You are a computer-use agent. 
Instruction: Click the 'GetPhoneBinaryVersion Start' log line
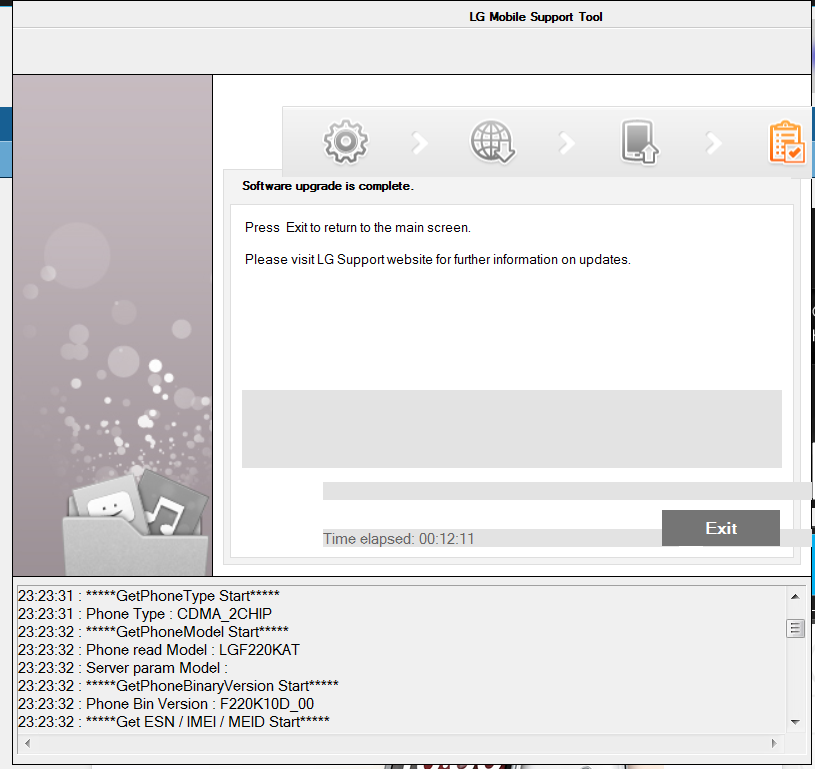tap(178, 686)
